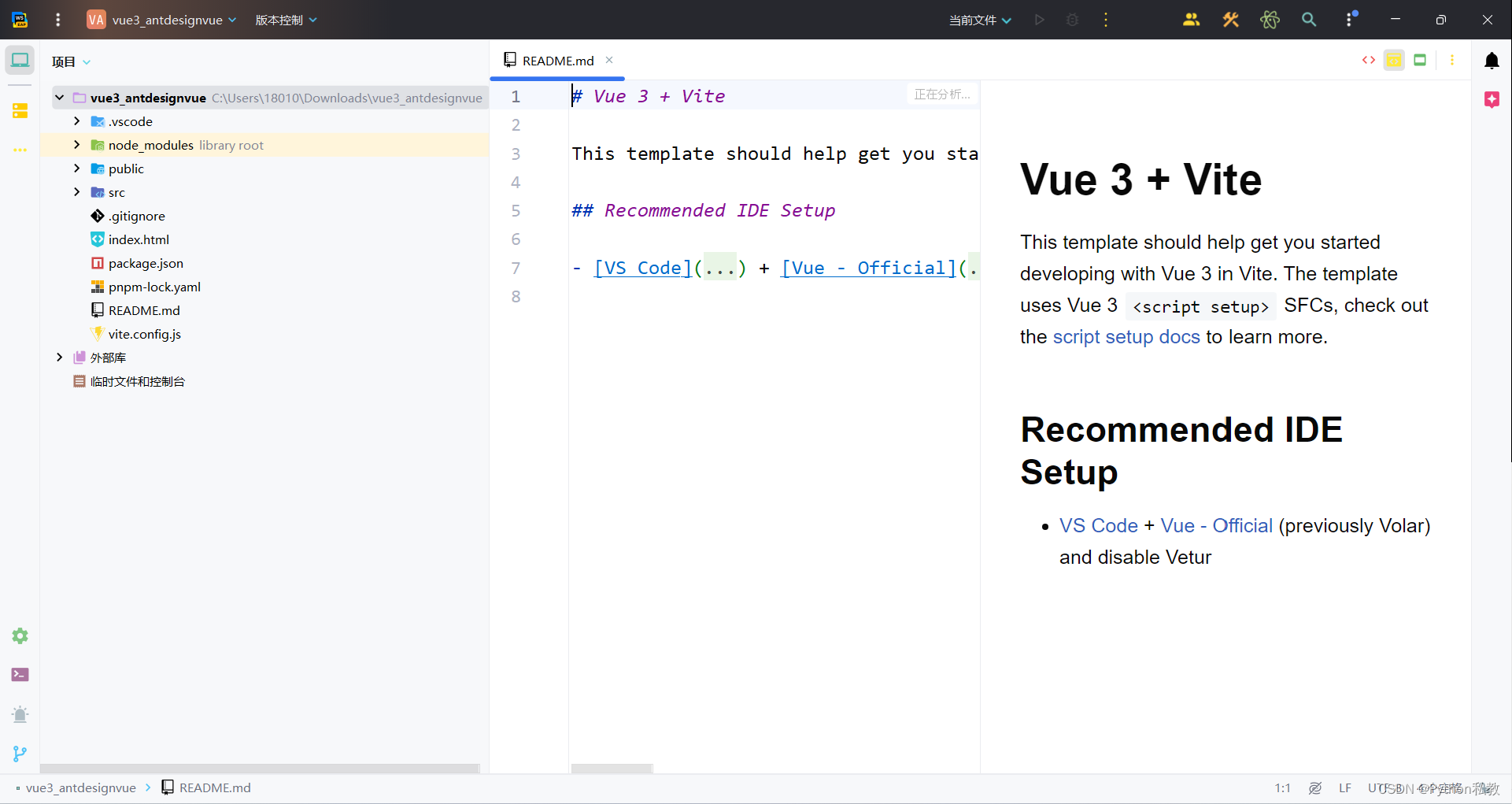This screenshot has width=1512, height=804.
Task: Open the Notifications bell
Action: [1492, 61]
